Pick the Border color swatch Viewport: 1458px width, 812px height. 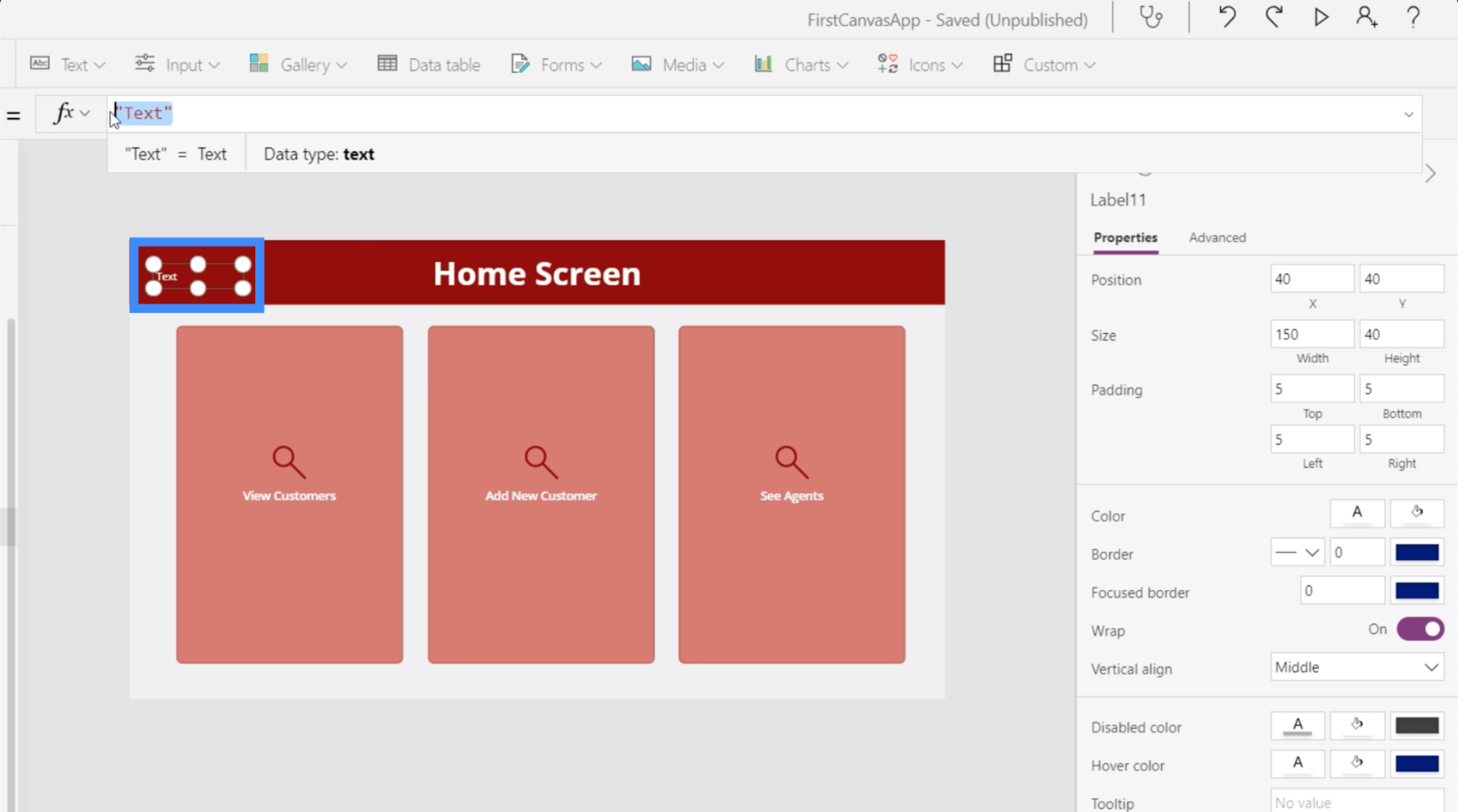1417,553
